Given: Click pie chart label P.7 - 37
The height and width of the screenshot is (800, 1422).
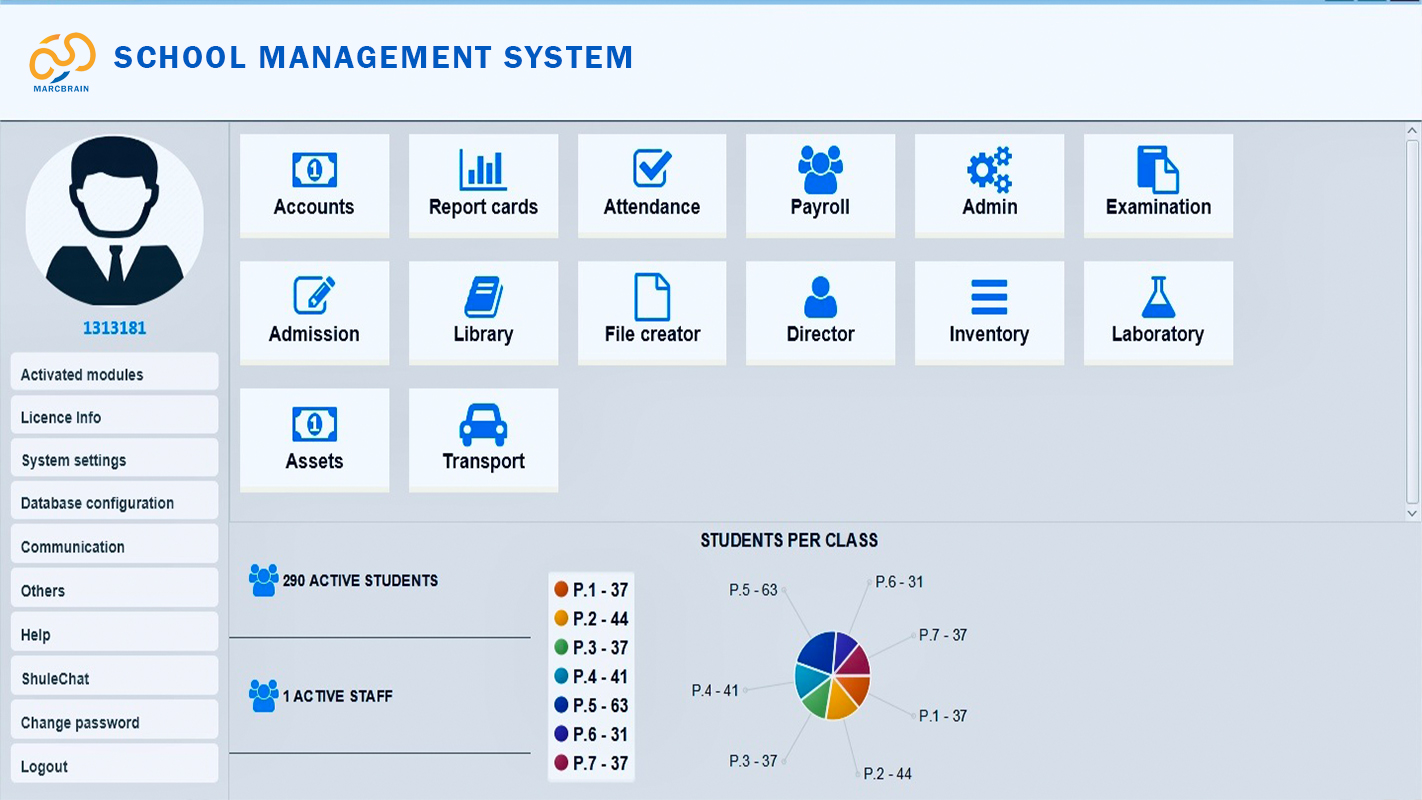Looking at the screenshot, I should tap(943, 635).
